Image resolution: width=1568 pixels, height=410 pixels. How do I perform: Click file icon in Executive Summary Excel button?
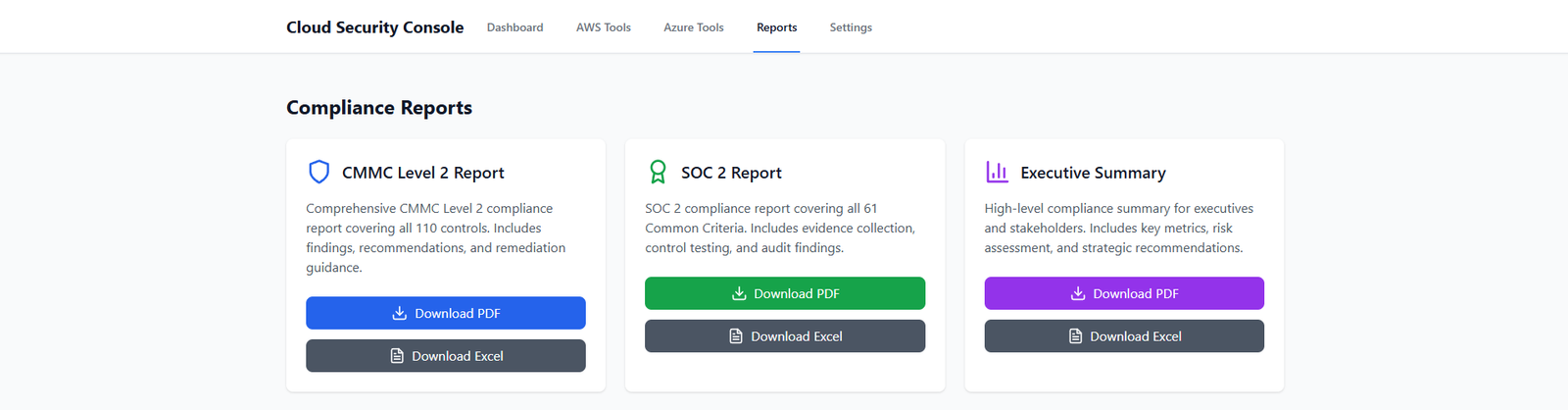pyautogui.click(x=1075, y=336)
